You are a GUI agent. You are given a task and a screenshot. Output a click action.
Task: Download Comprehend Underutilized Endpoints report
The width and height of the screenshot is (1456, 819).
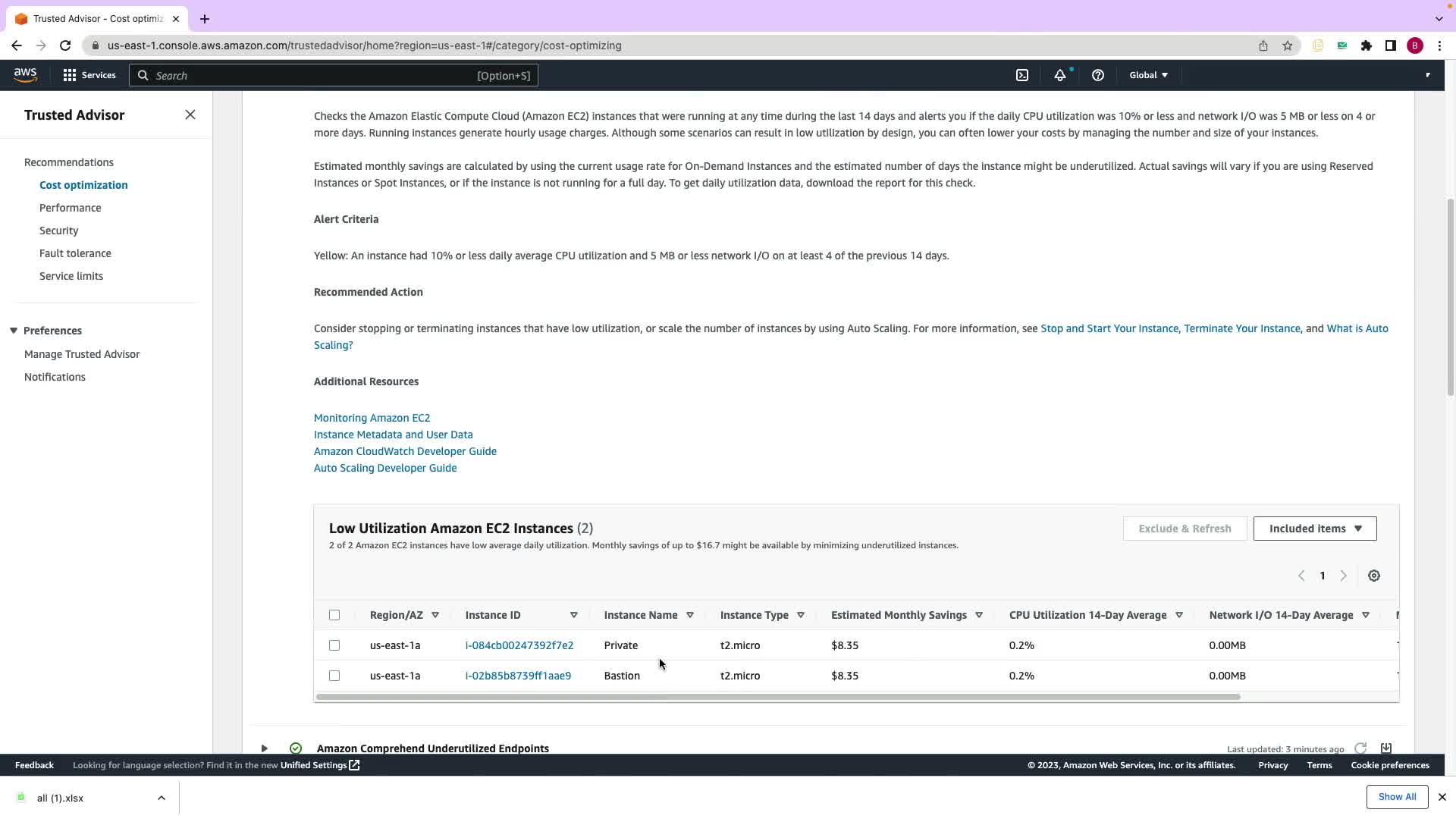pos(1385,748)
